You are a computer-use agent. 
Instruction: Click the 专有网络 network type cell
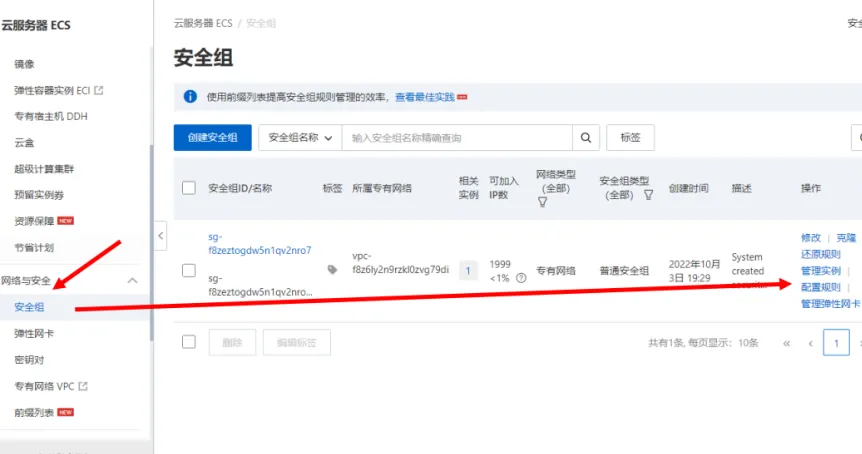tap(556, 270)
